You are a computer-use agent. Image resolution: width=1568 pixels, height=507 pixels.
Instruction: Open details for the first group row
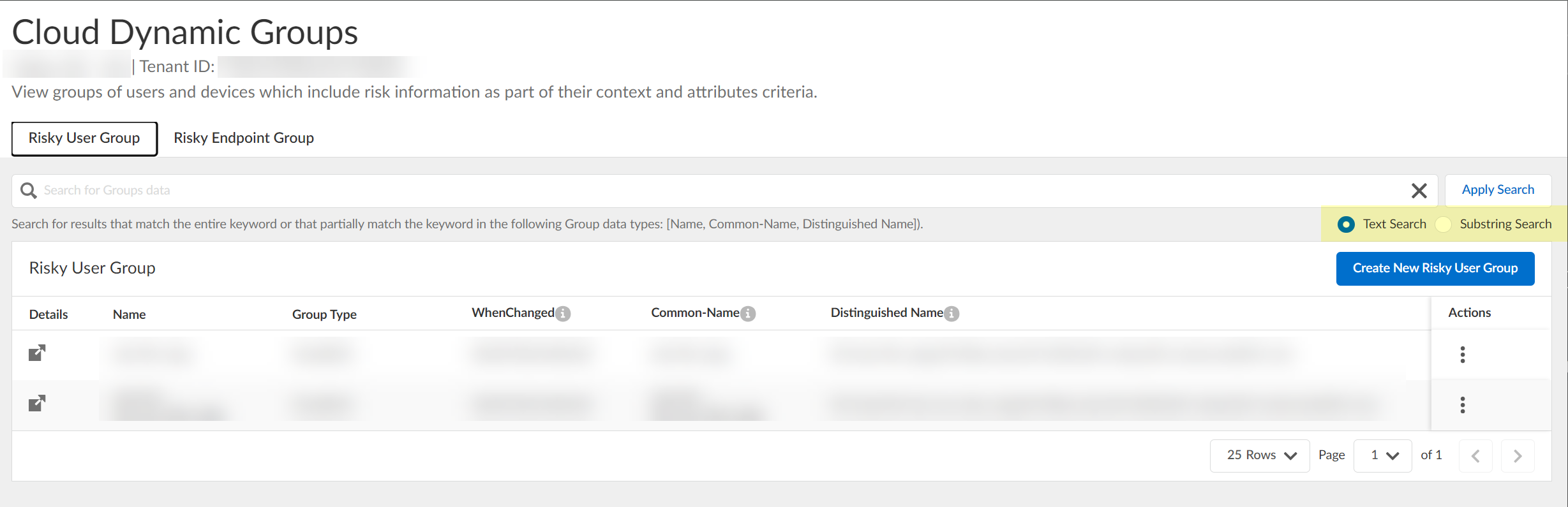pos(37,353)
